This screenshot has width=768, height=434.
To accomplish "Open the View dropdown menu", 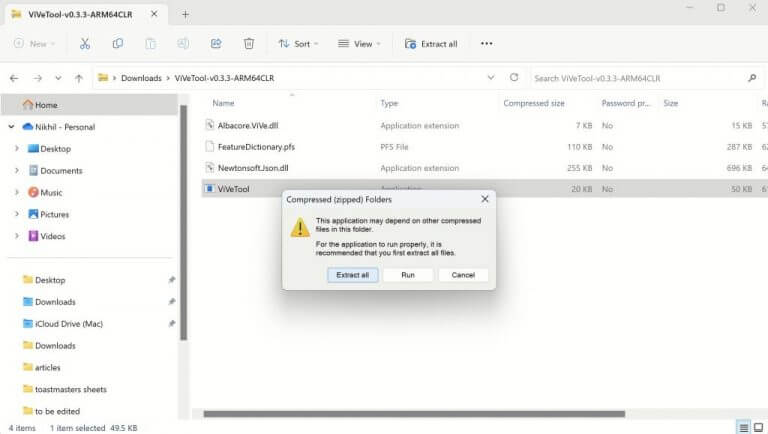I will [x=359, y=44].
